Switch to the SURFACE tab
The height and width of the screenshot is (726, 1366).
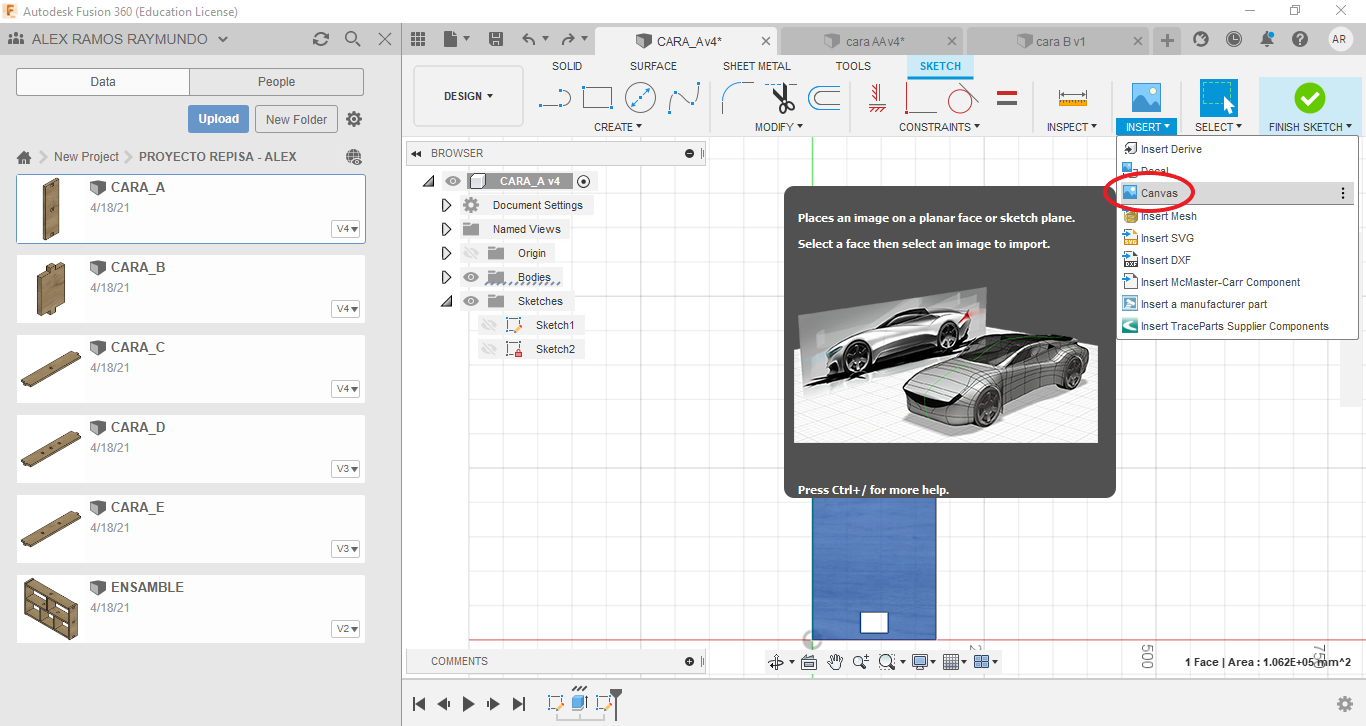point(653,66)
